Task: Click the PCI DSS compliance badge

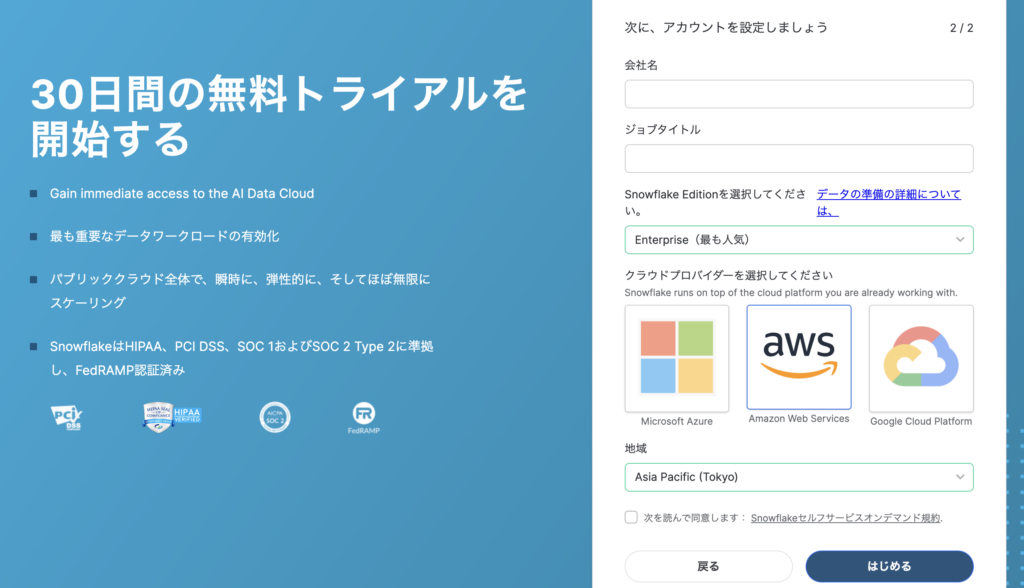Action: [x=66, y=416]
